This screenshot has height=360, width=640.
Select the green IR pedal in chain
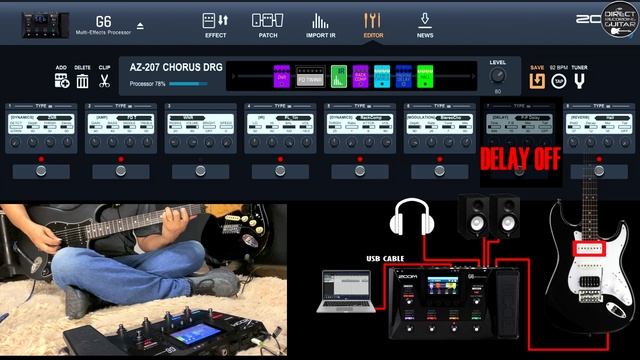[x=339, y=76]
